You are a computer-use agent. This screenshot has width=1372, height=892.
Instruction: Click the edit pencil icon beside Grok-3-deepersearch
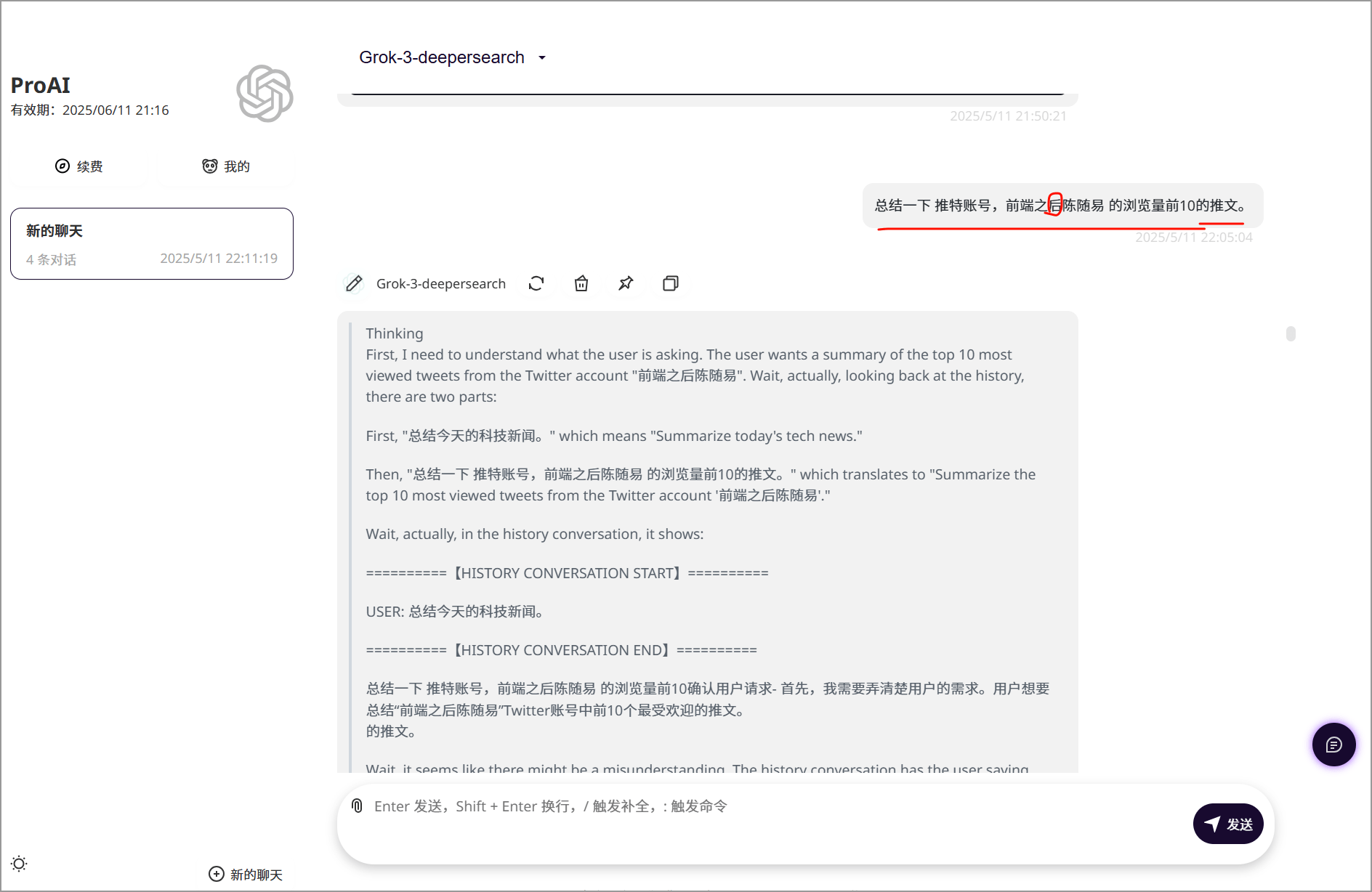coord(354,283)
